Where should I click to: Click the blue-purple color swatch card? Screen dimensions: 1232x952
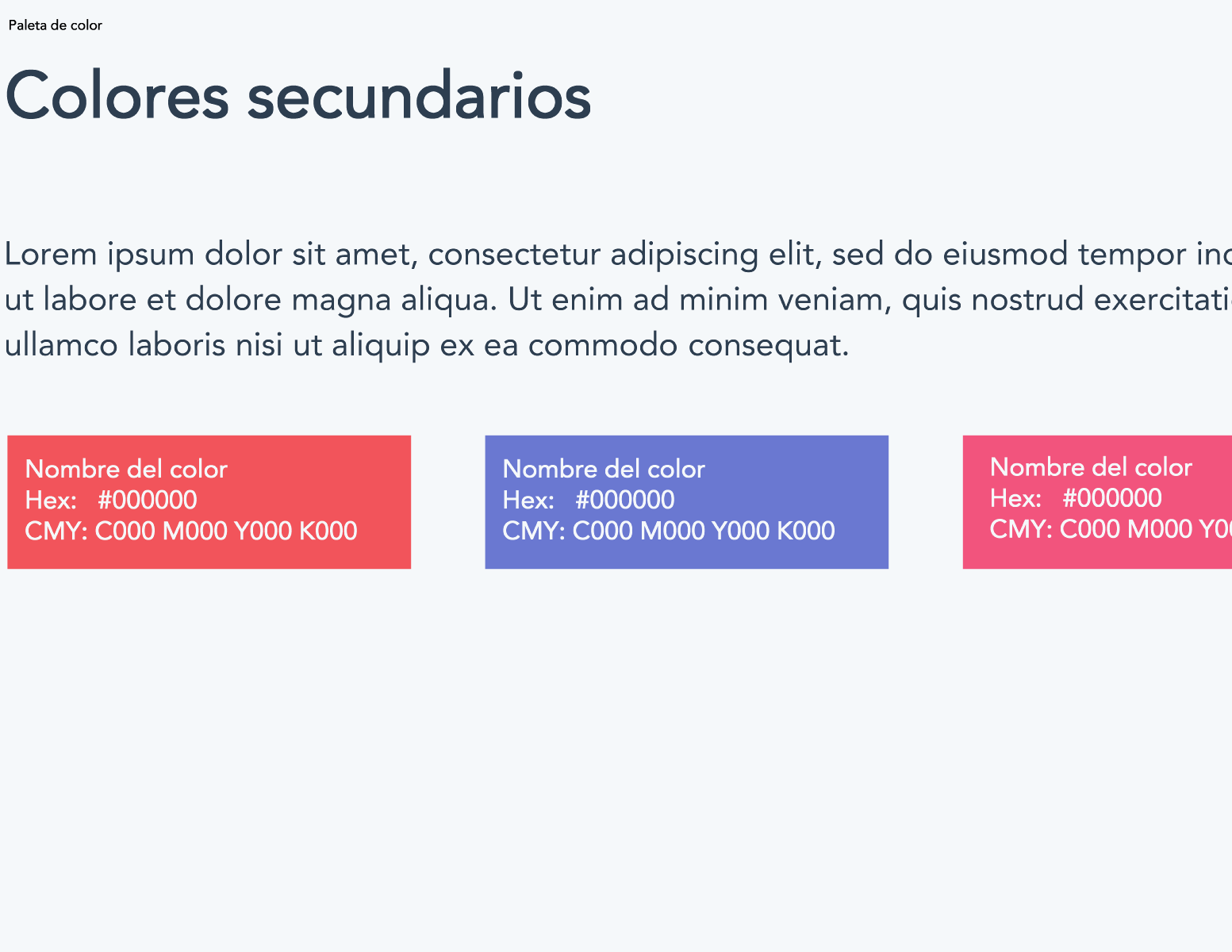click(687, 502)
